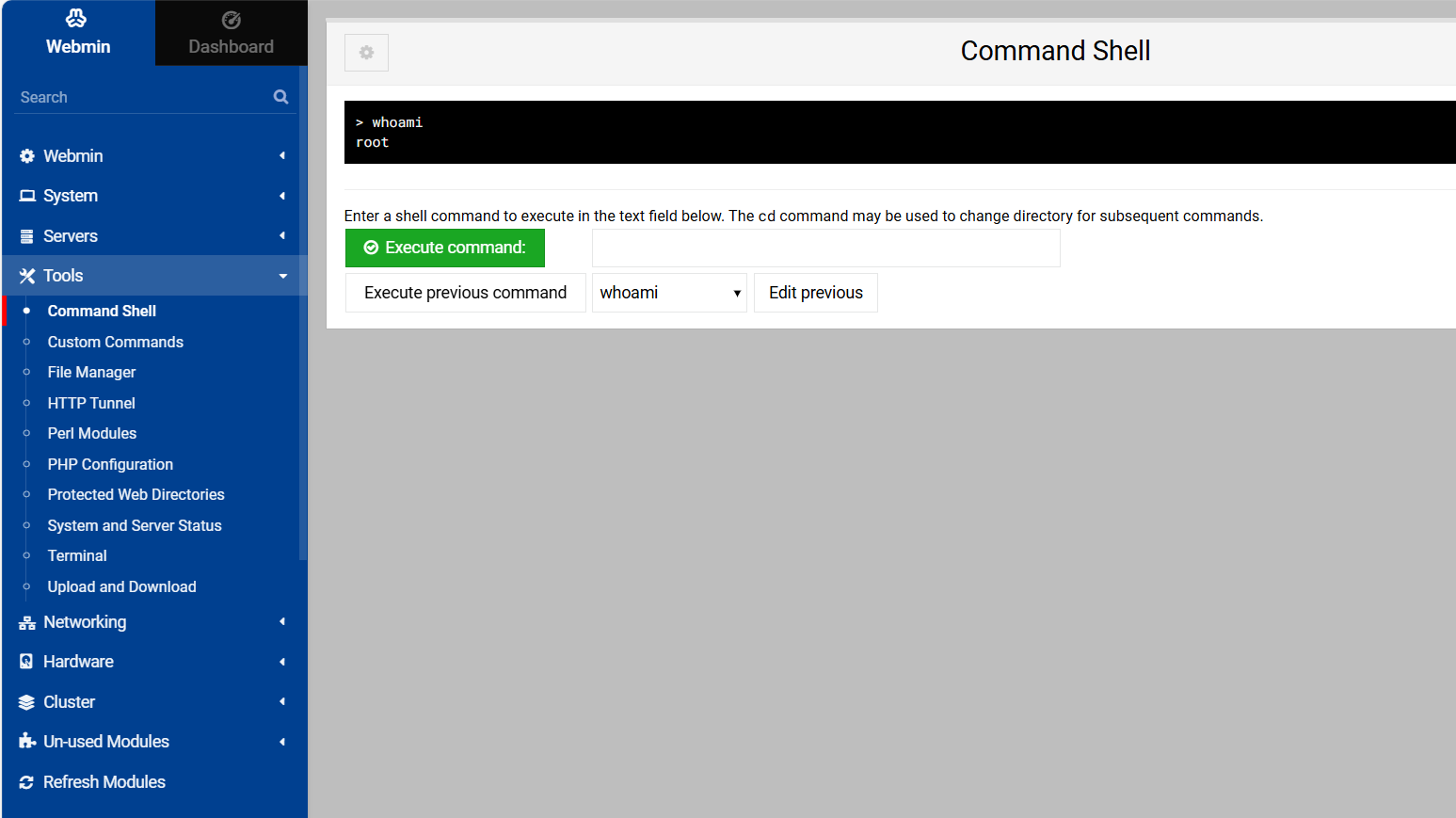The height and width of the screenshot is (818, 1456).
Task: Expand the Webmin category arrow
Action: click(x=282, y=156)
